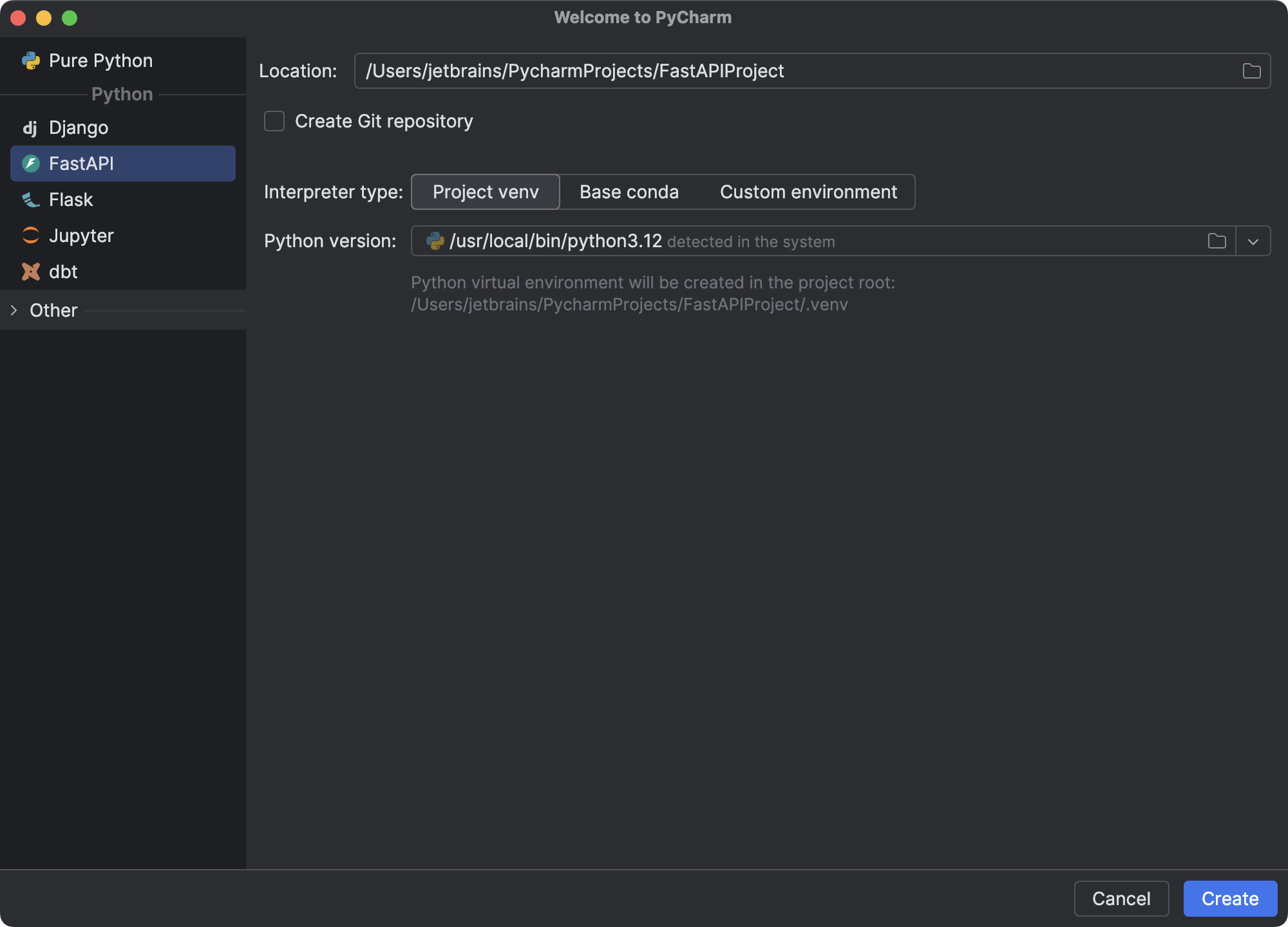Choose Flask as the project type
Viewport: 1288px width, 927px height.
tap(71, 200)
